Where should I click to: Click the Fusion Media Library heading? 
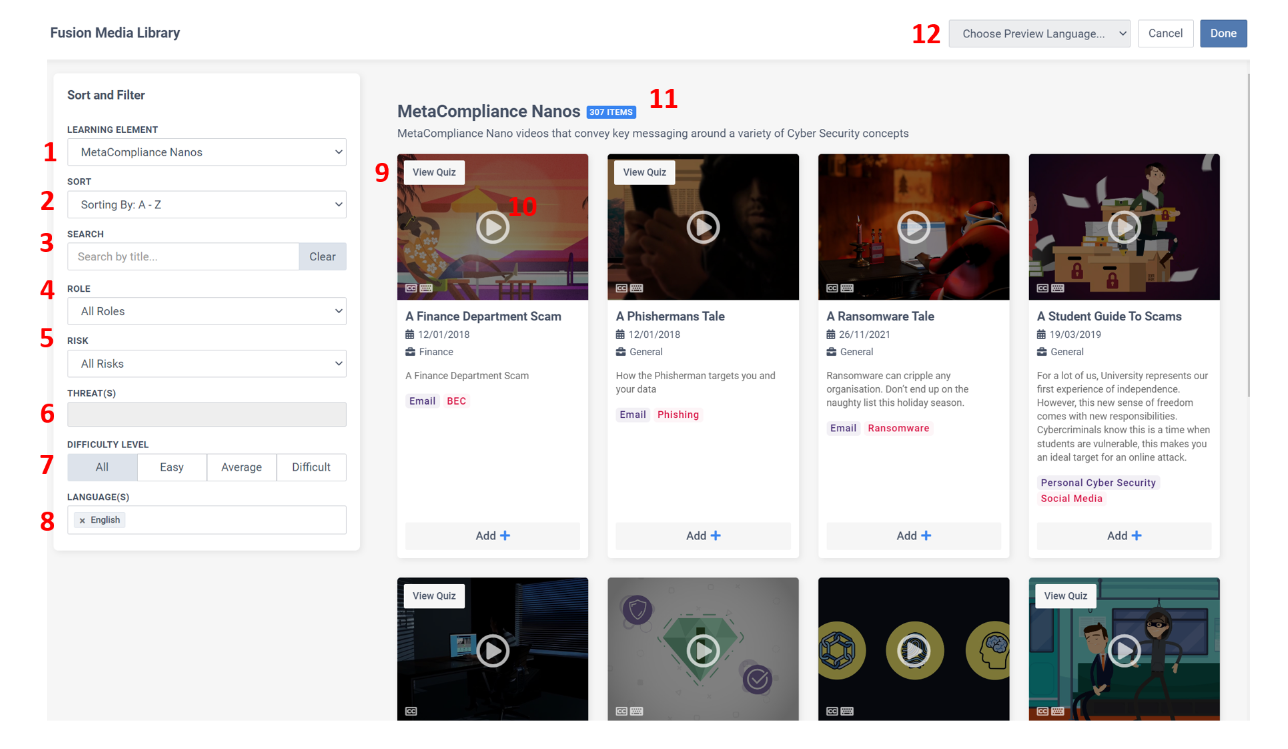115,33
